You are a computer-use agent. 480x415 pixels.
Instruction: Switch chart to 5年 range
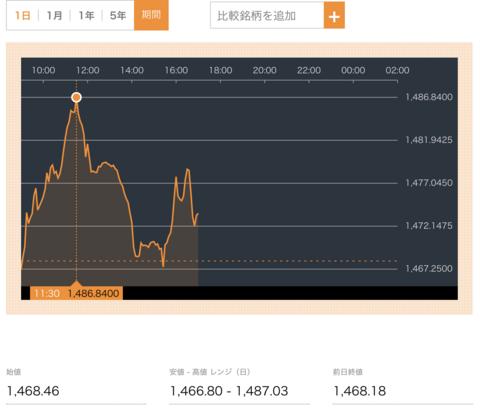pyautogui.click(x=118, y=15)
